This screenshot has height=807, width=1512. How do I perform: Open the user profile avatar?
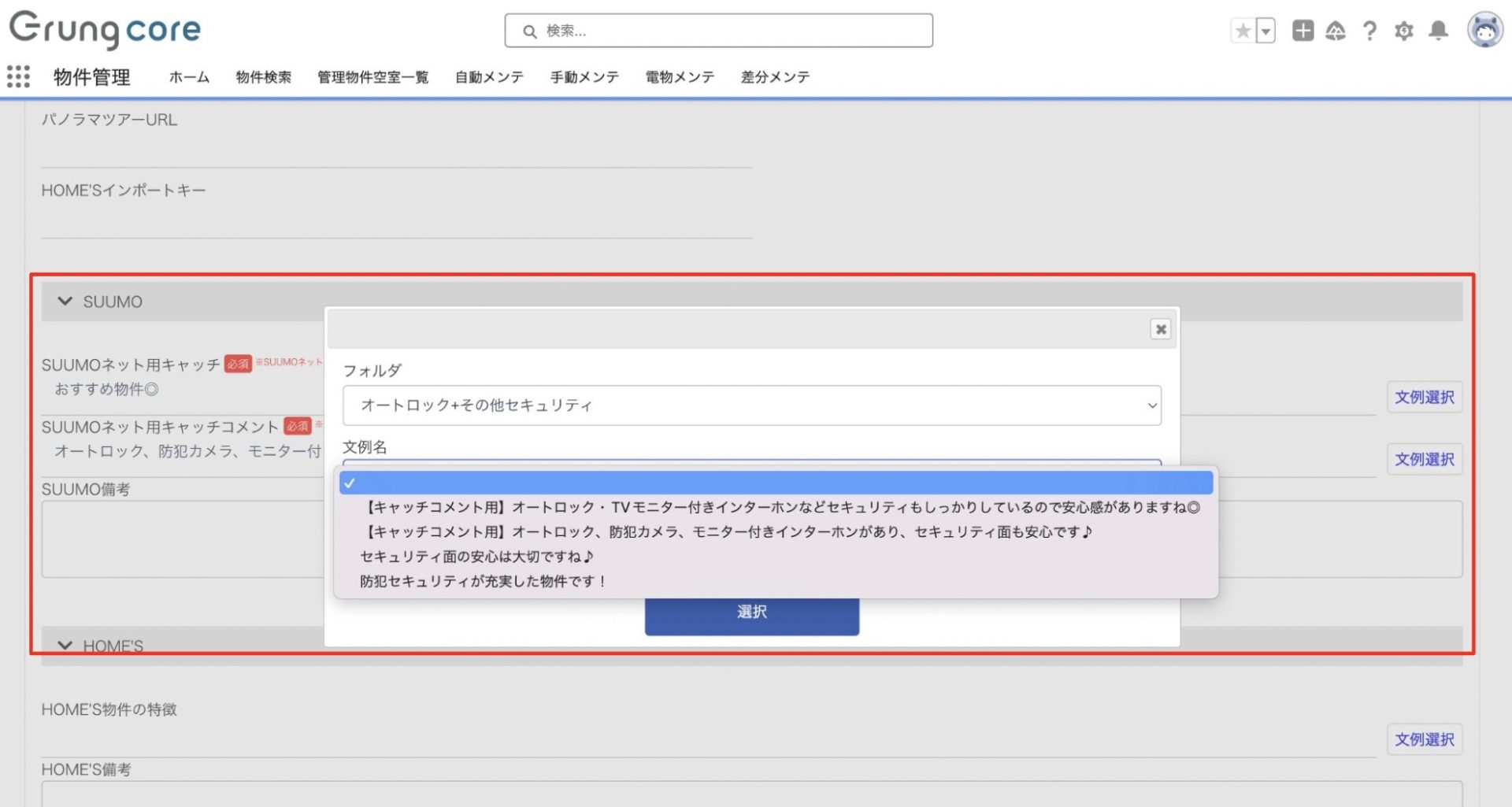1484,31
